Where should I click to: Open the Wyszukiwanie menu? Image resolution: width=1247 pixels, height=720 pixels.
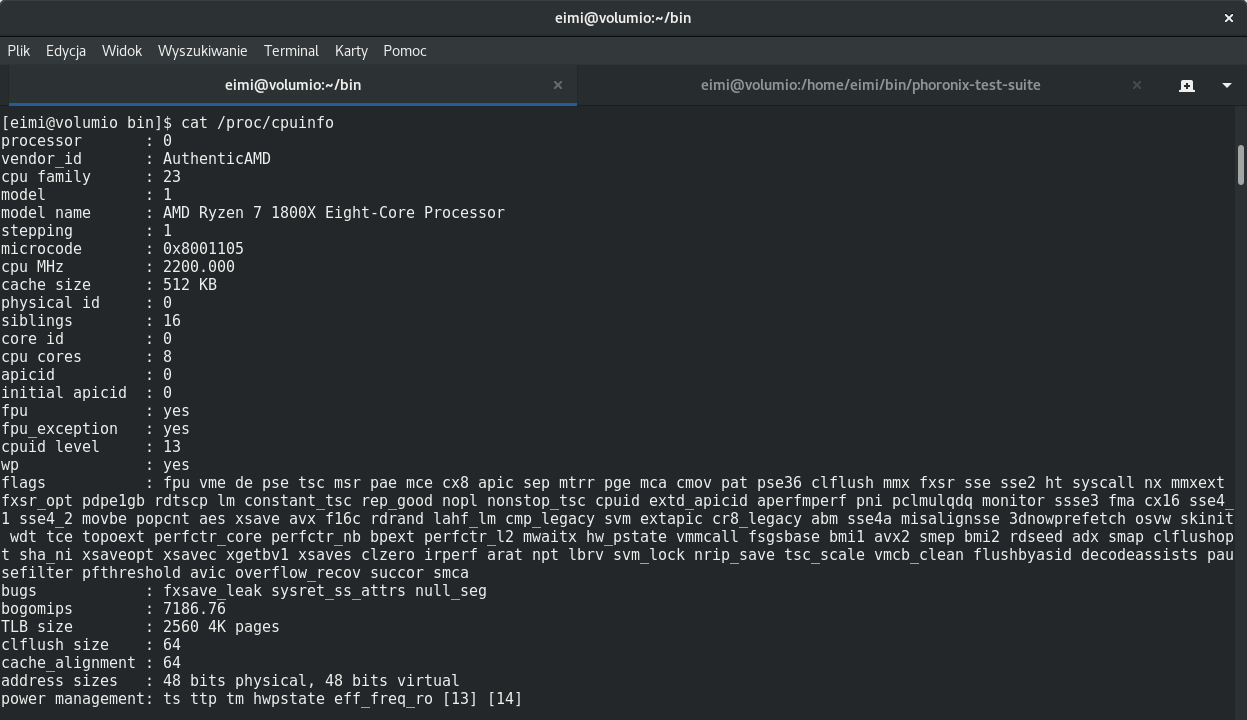202,50
